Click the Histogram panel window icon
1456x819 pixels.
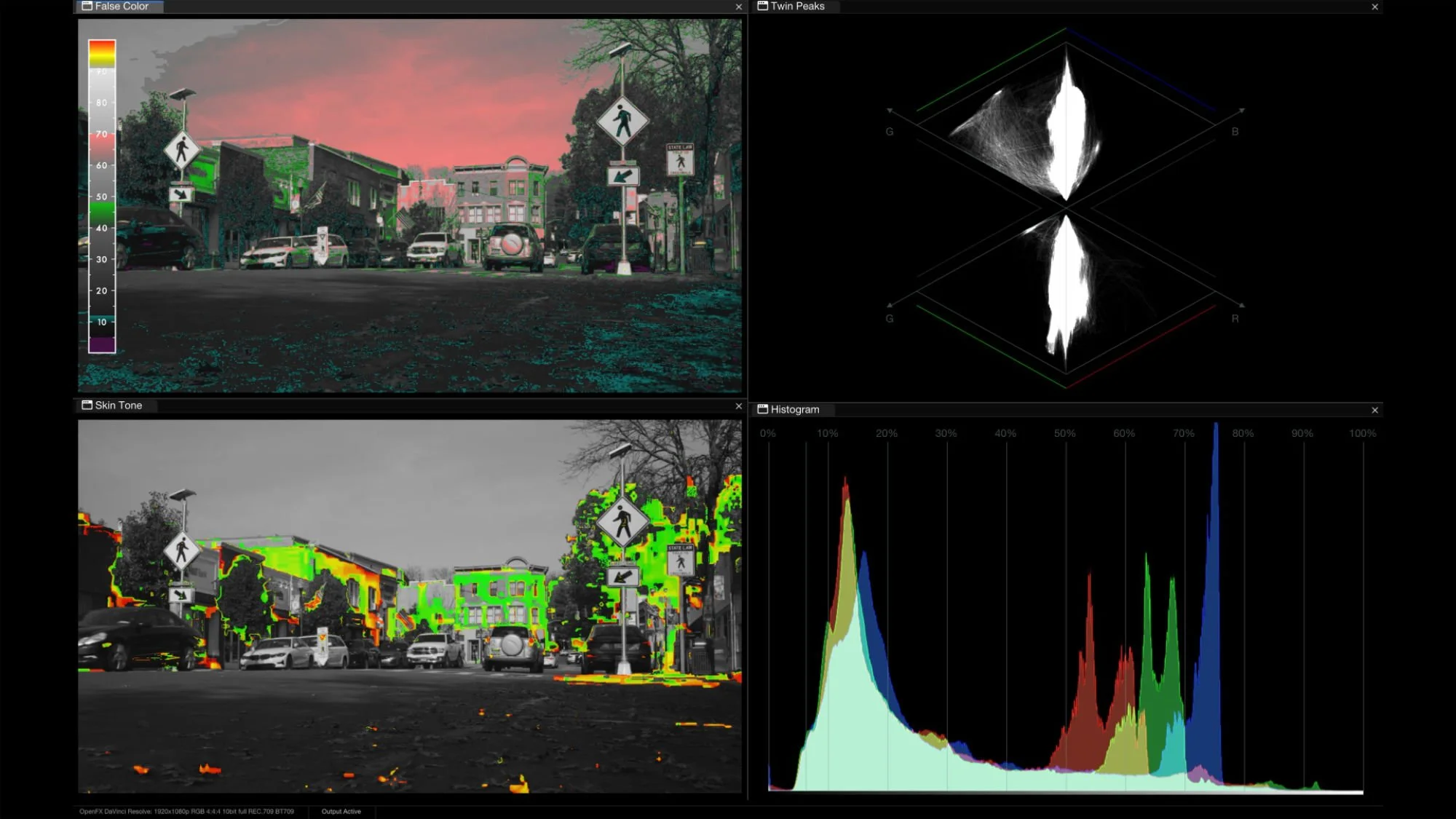762,410
